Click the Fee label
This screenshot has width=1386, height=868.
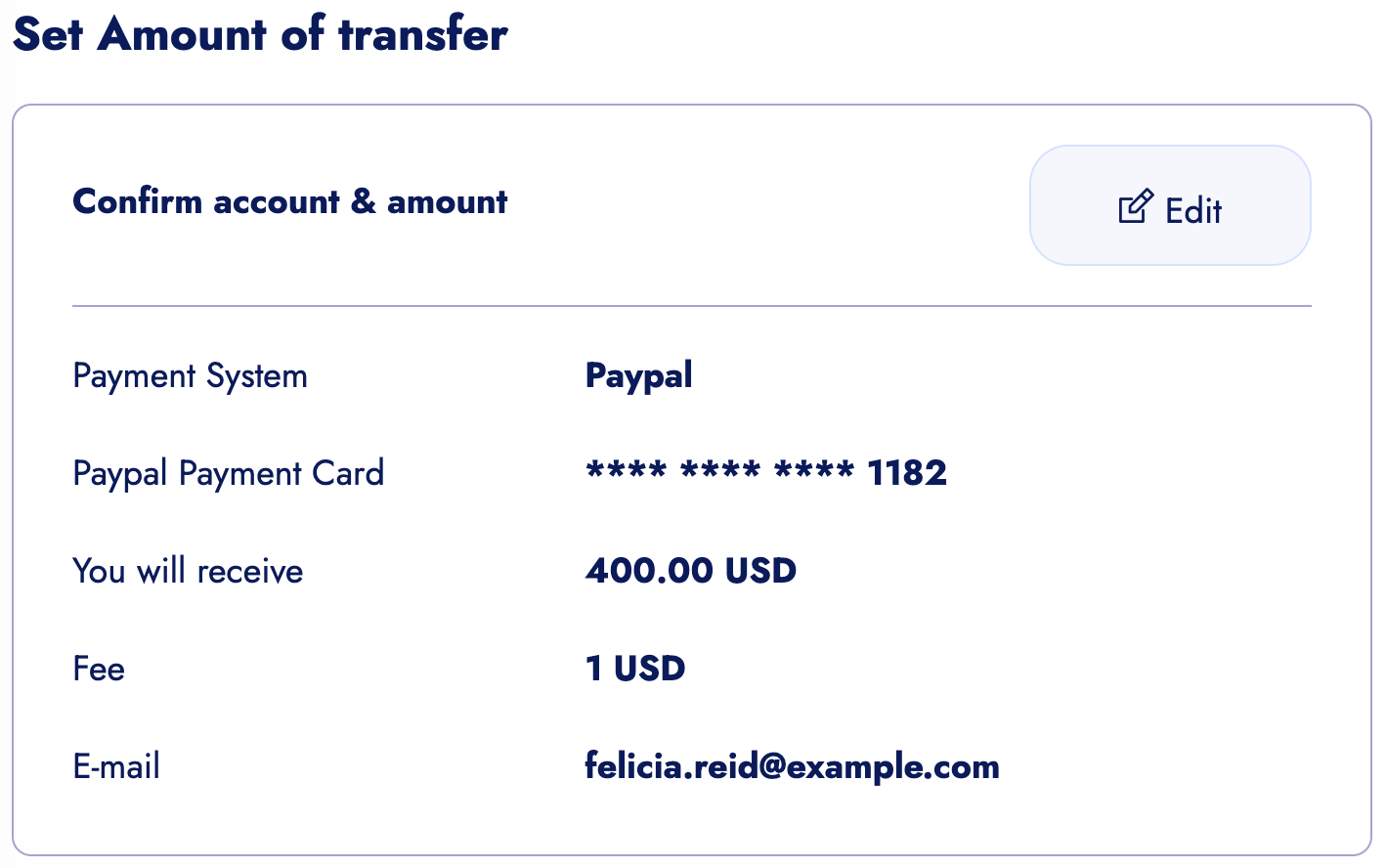pos(99,670)
